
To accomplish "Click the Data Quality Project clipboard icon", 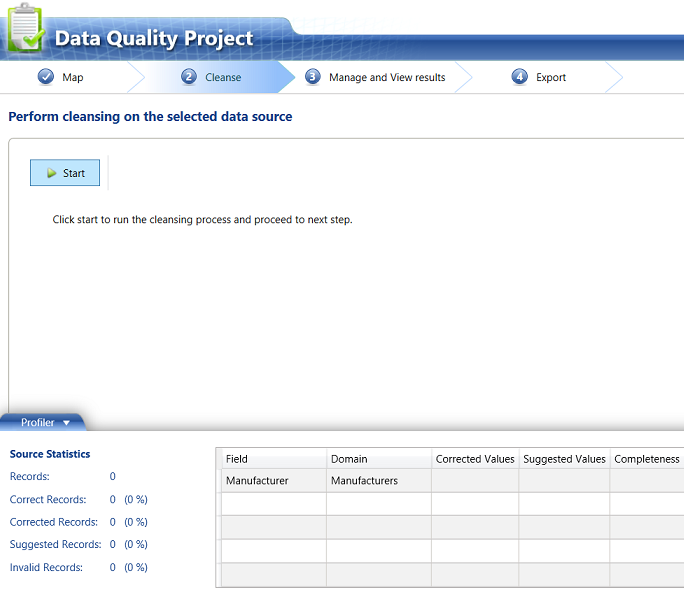I will click(24, 28).
